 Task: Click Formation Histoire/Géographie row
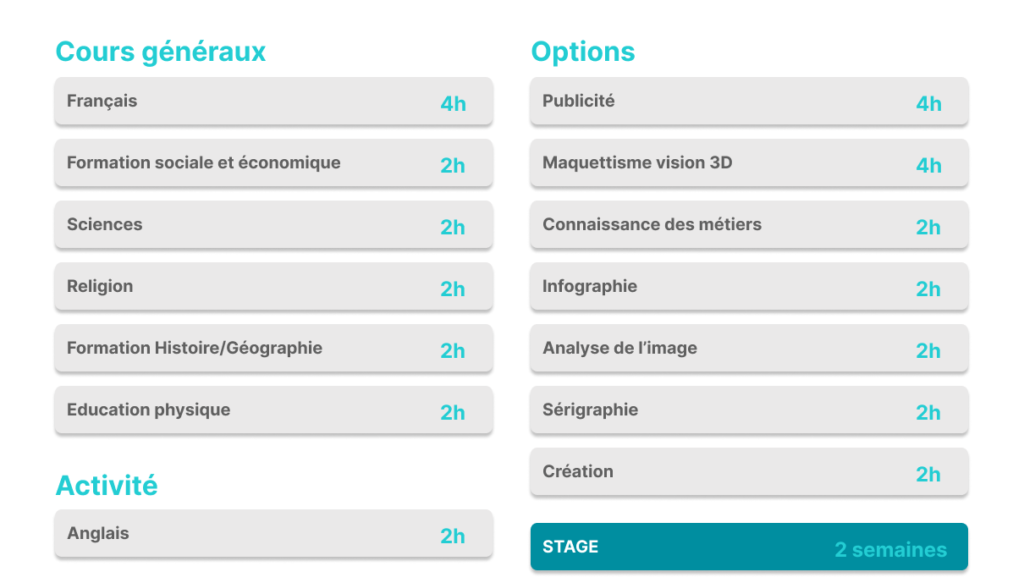(x=274, y=349)
